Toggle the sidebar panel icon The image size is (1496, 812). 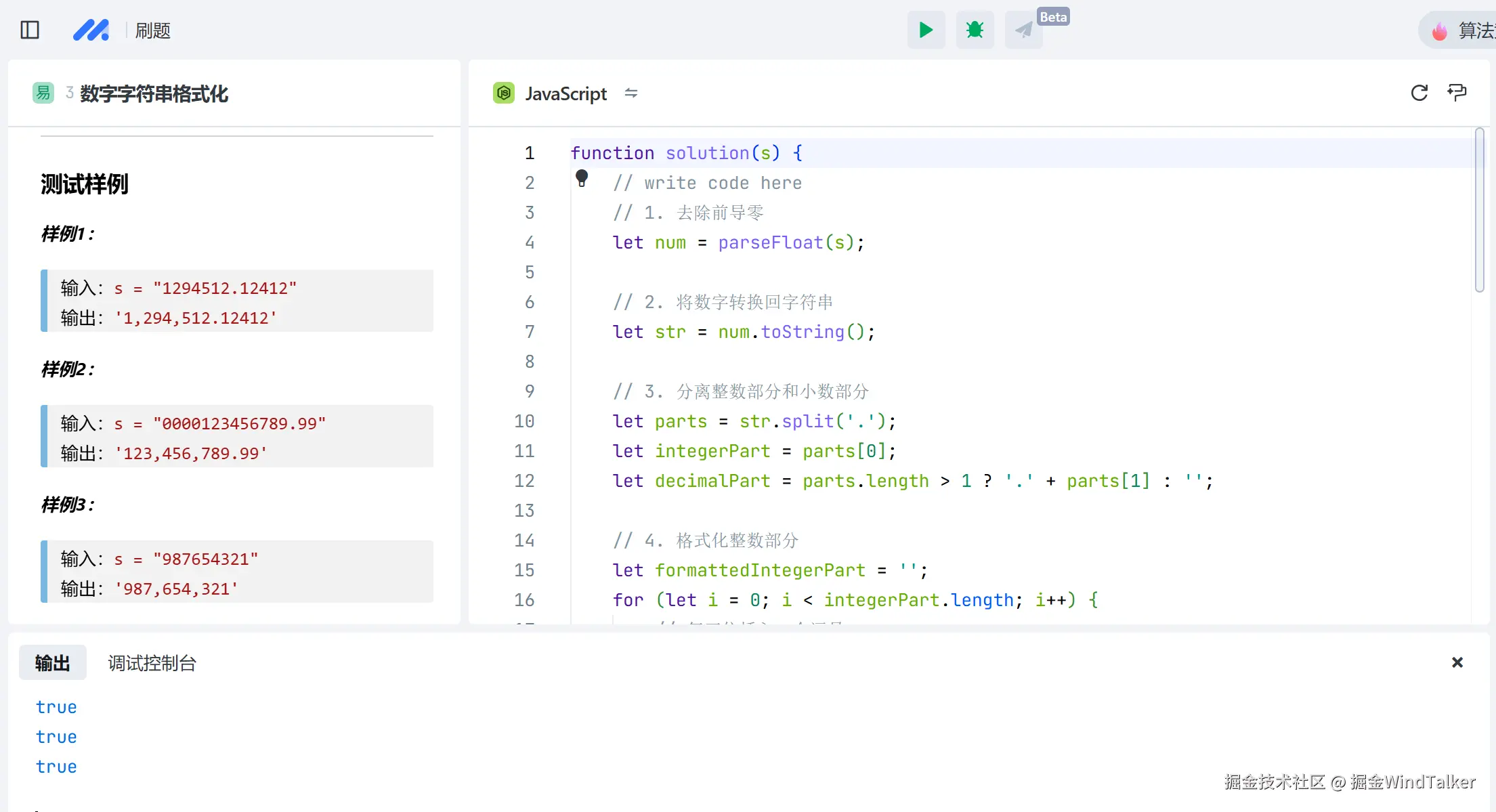coord(30,30)
